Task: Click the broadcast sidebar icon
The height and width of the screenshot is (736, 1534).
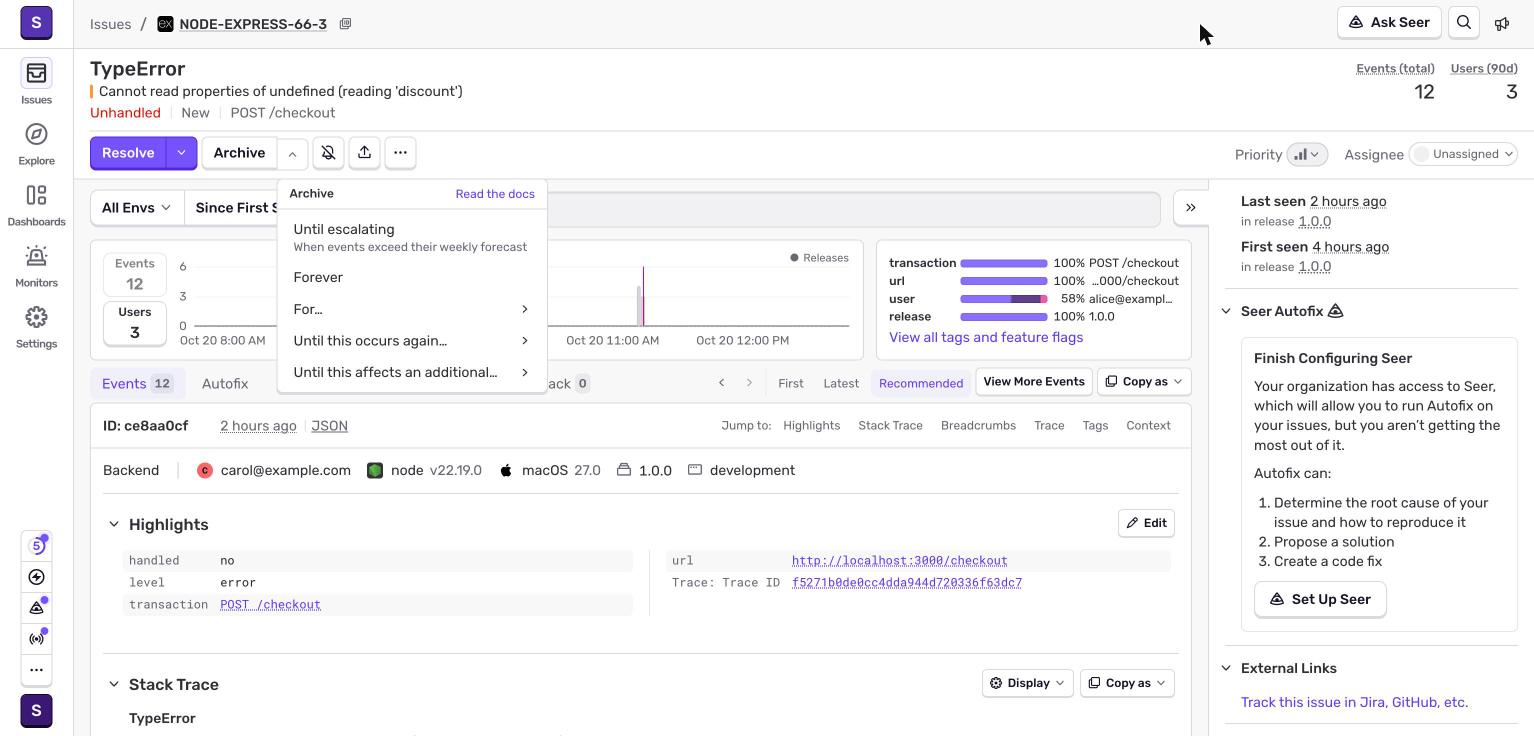Action: (36, 638)
